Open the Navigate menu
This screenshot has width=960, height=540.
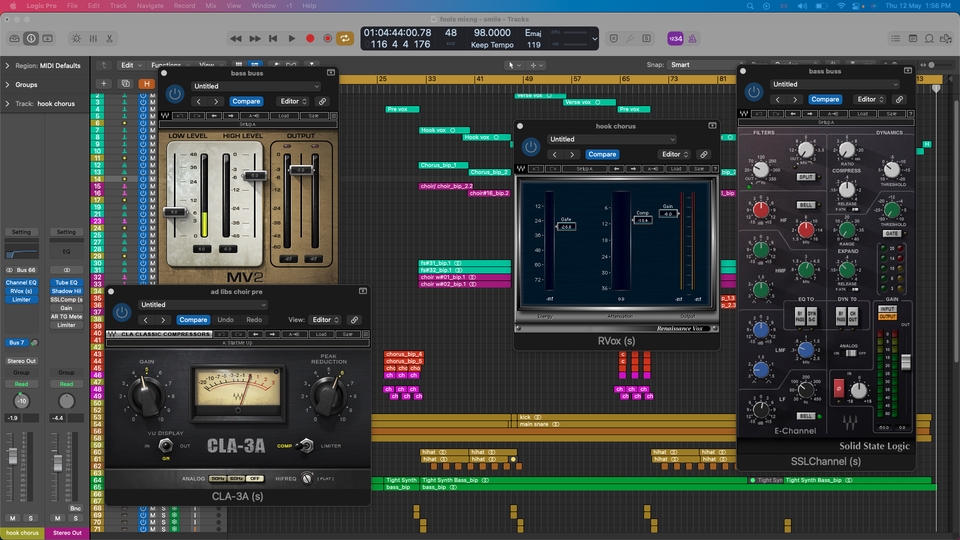150,6
